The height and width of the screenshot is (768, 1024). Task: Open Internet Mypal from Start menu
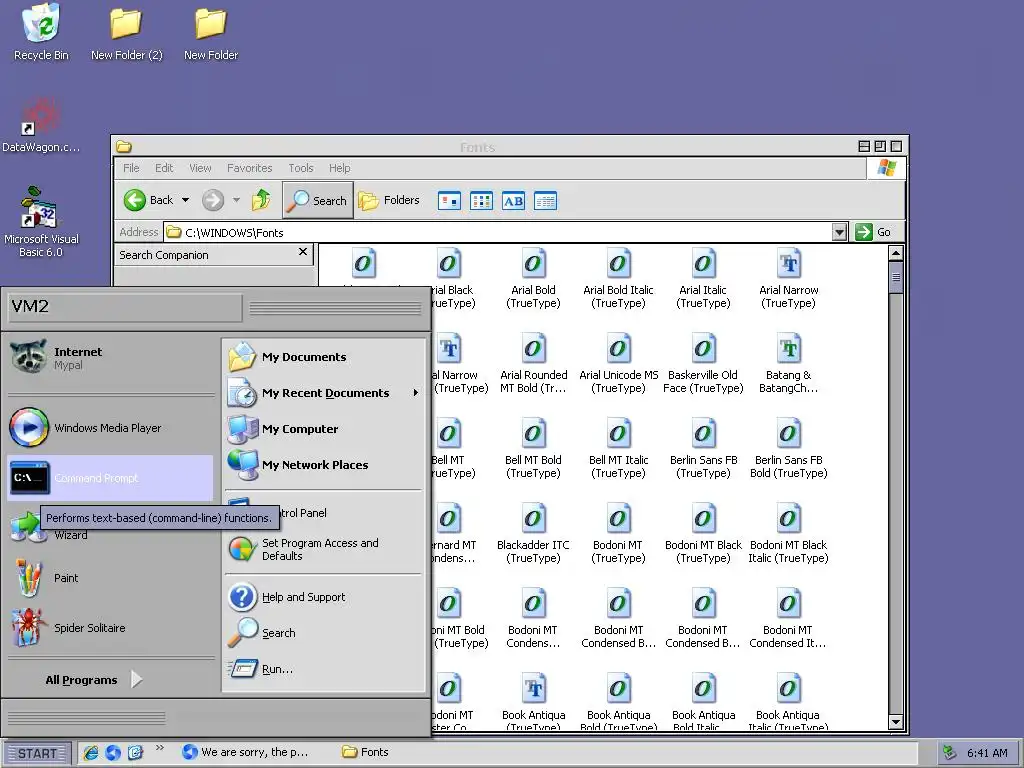click(x=110, y=358)
